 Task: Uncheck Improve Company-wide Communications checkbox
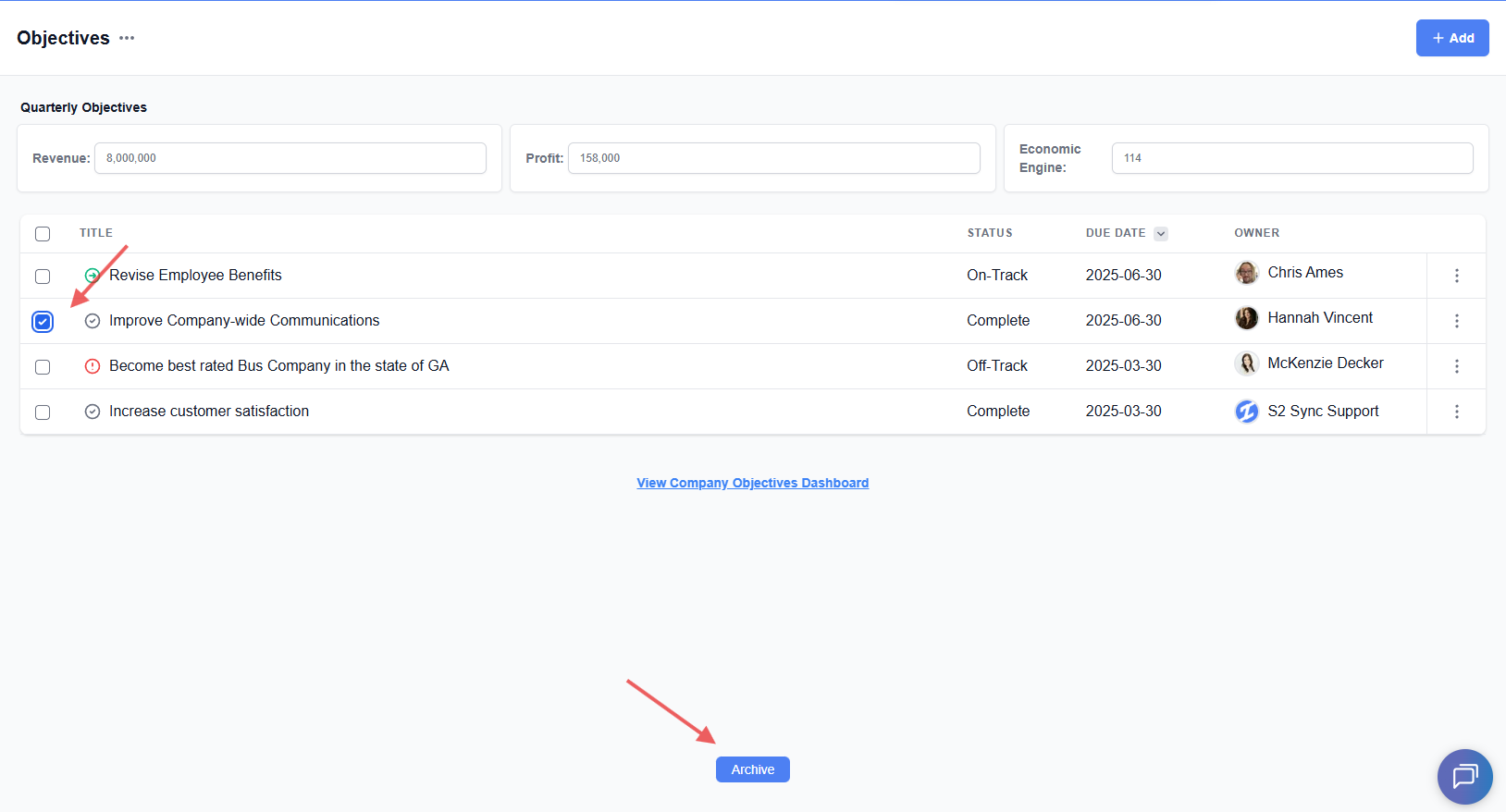pos(43,322)
